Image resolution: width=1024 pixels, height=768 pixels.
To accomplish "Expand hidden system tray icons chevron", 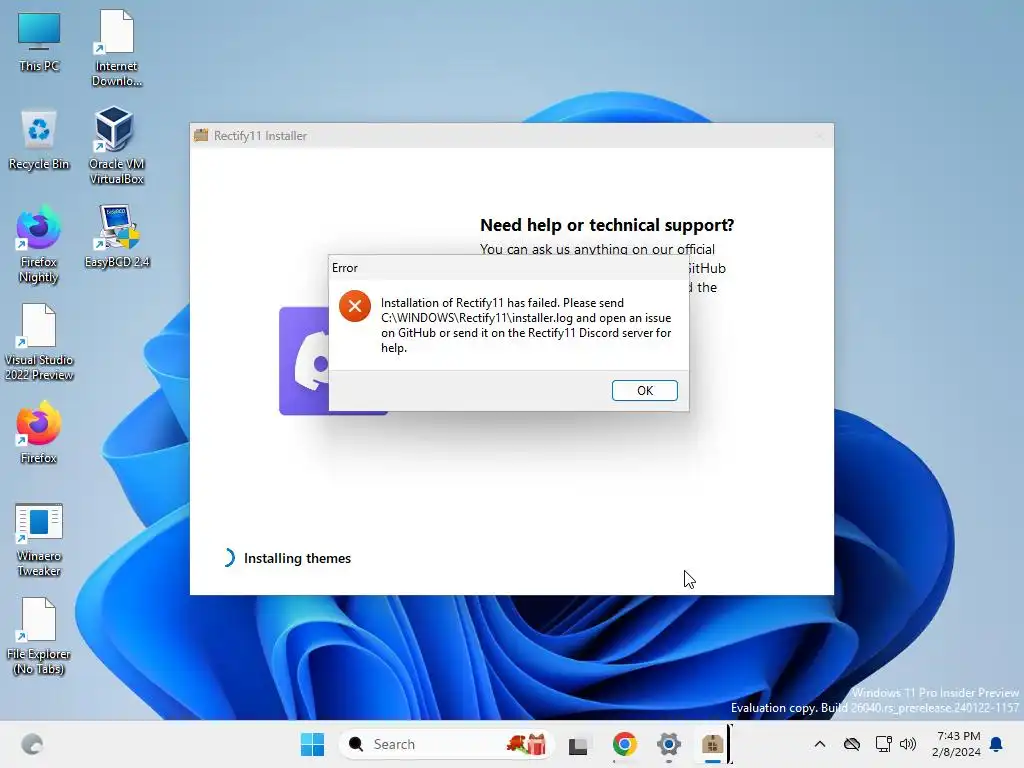I will [x=820, y=744].
